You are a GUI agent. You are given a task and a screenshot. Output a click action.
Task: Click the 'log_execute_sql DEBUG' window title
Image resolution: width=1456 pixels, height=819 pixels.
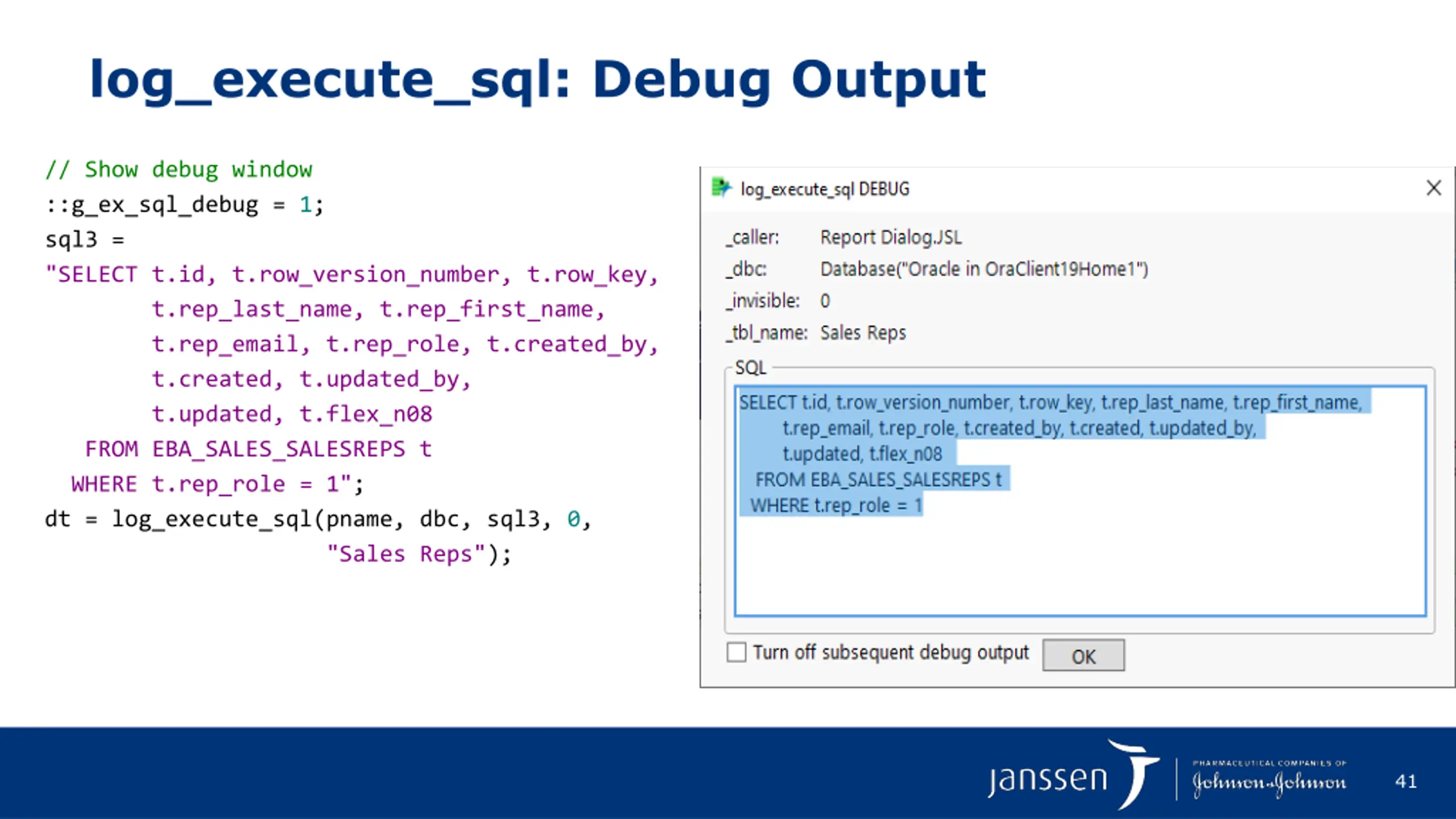[x=825, y=189]
